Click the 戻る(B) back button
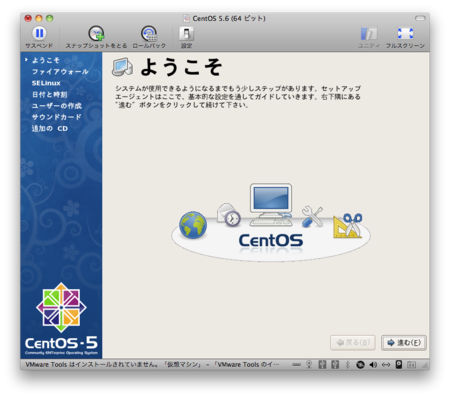Screen dimensions: 450x398 click(353, 342)
